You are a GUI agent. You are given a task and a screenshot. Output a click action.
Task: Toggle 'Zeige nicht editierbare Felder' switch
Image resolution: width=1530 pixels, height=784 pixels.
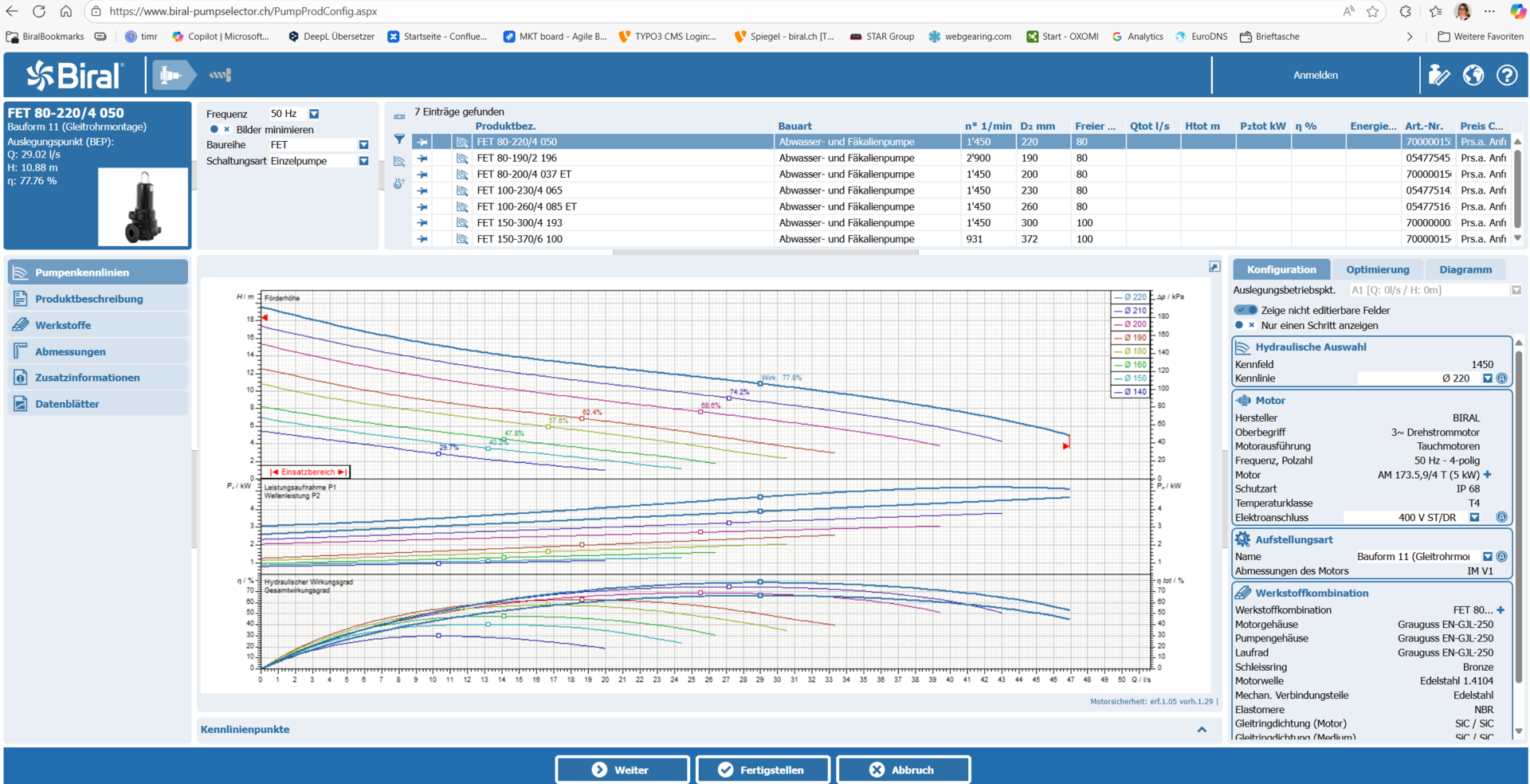point(1245,310)
